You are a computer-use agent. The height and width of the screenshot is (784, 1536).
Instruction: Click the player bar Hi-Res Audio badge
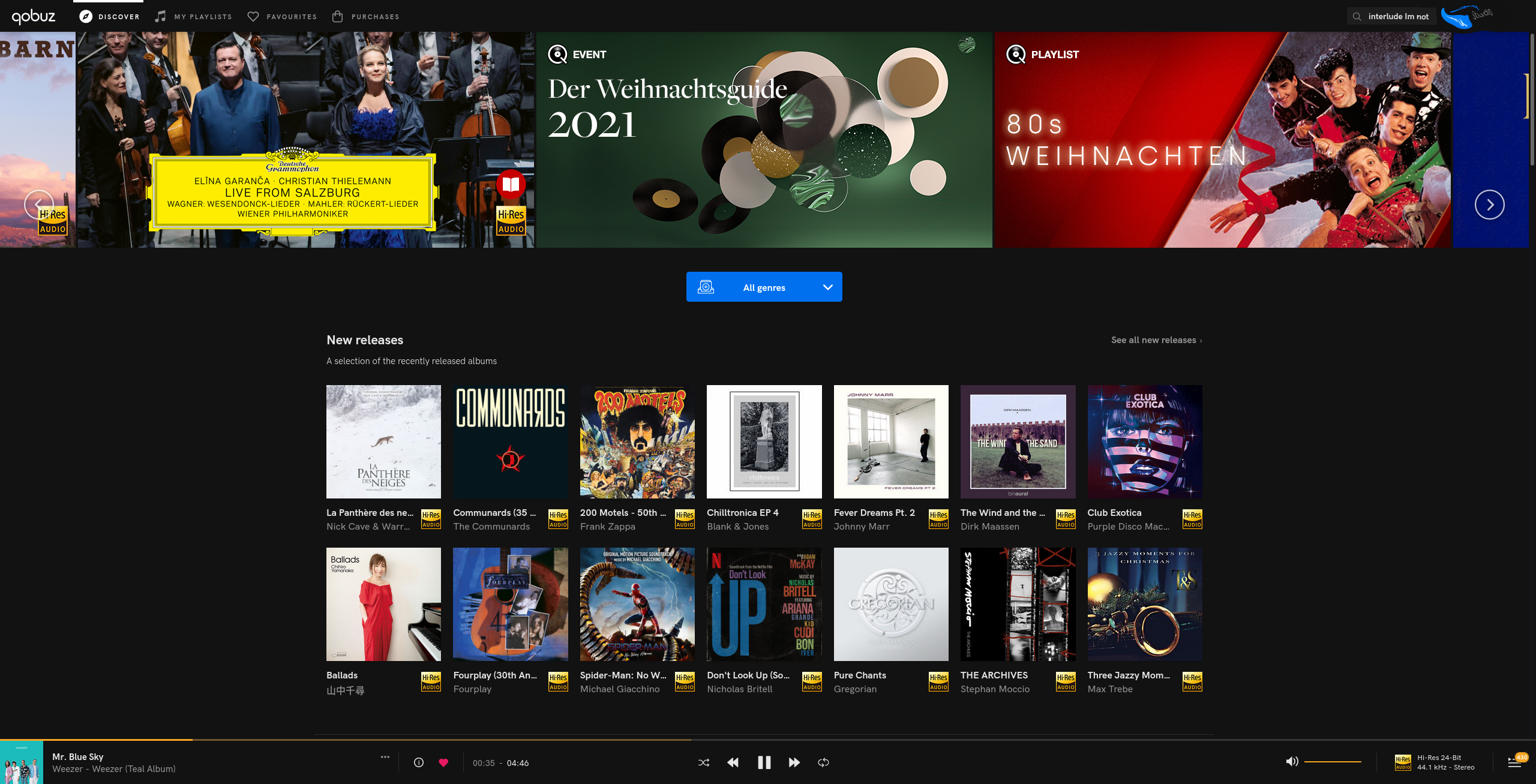tap(1403, 762)
